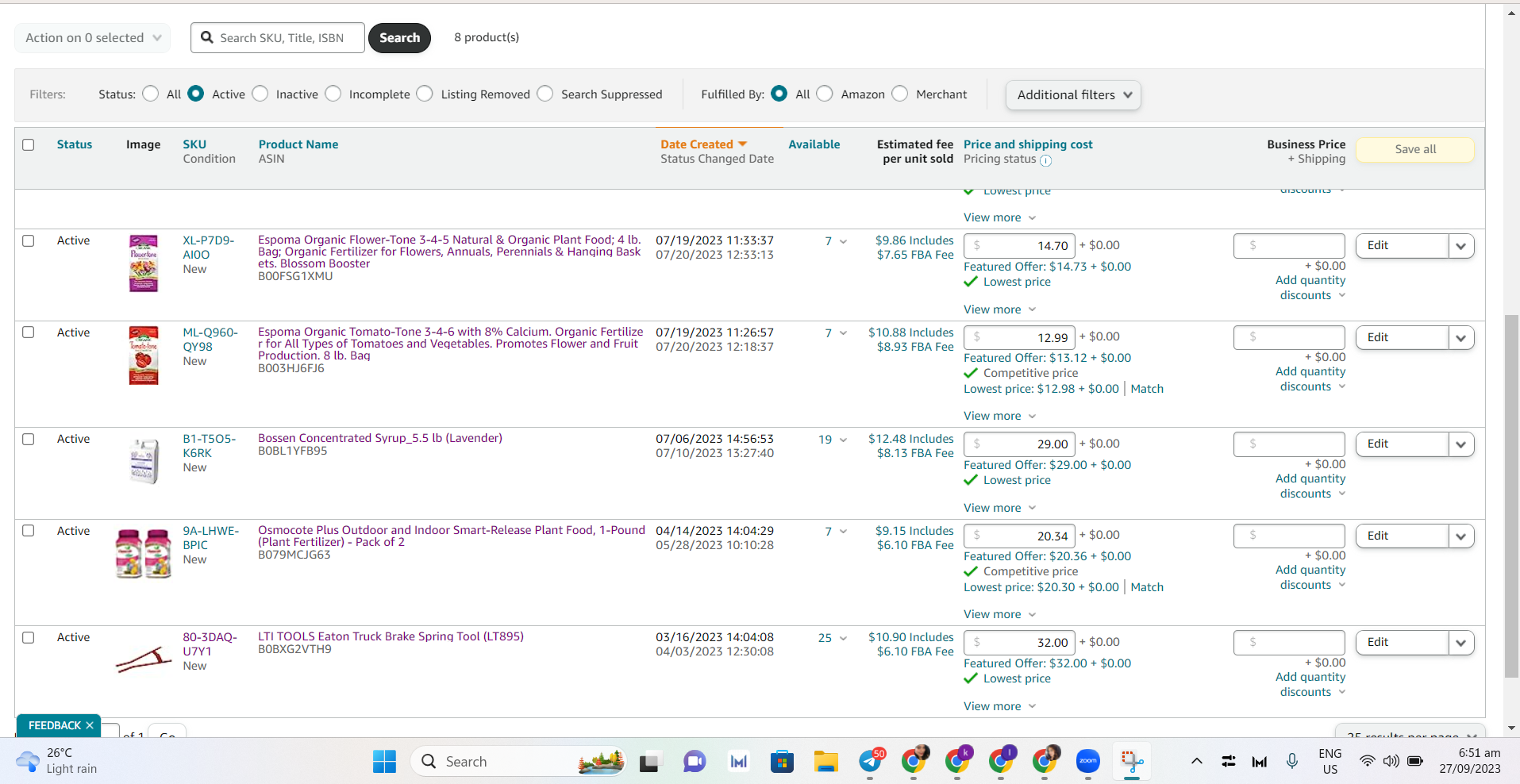Sort the table by the SKU column

click(x=194, y=144)
